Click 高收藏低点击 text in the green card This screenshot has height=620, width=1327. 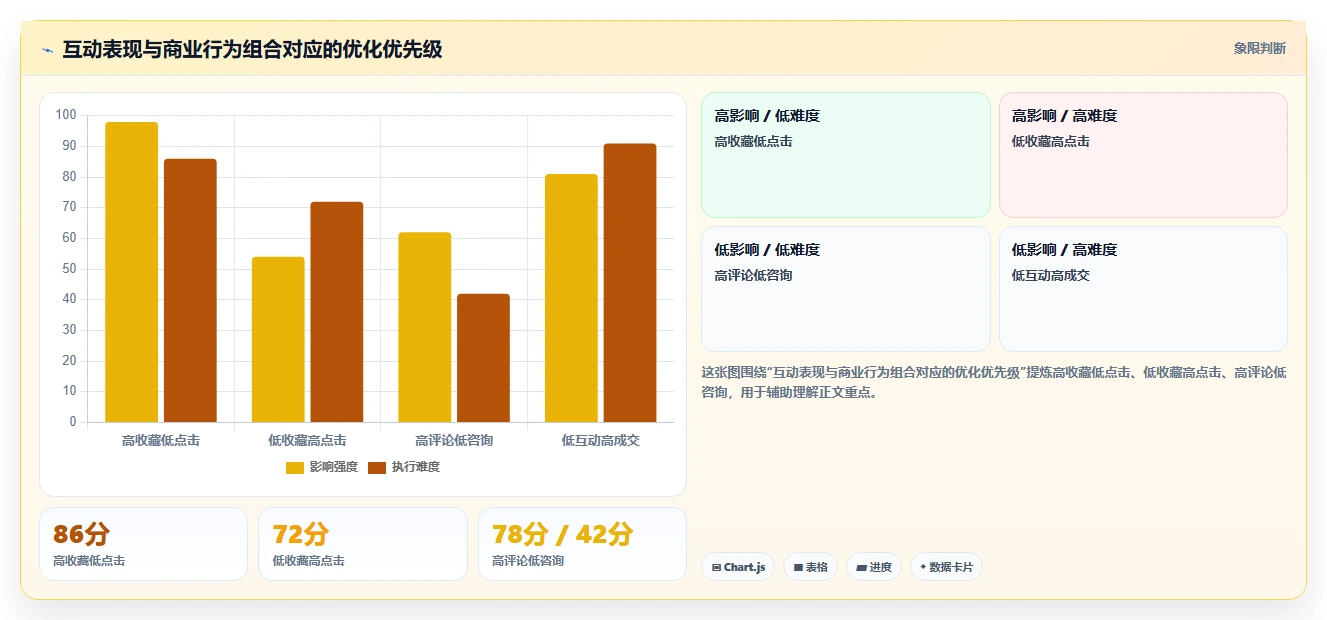click(753, 142)
